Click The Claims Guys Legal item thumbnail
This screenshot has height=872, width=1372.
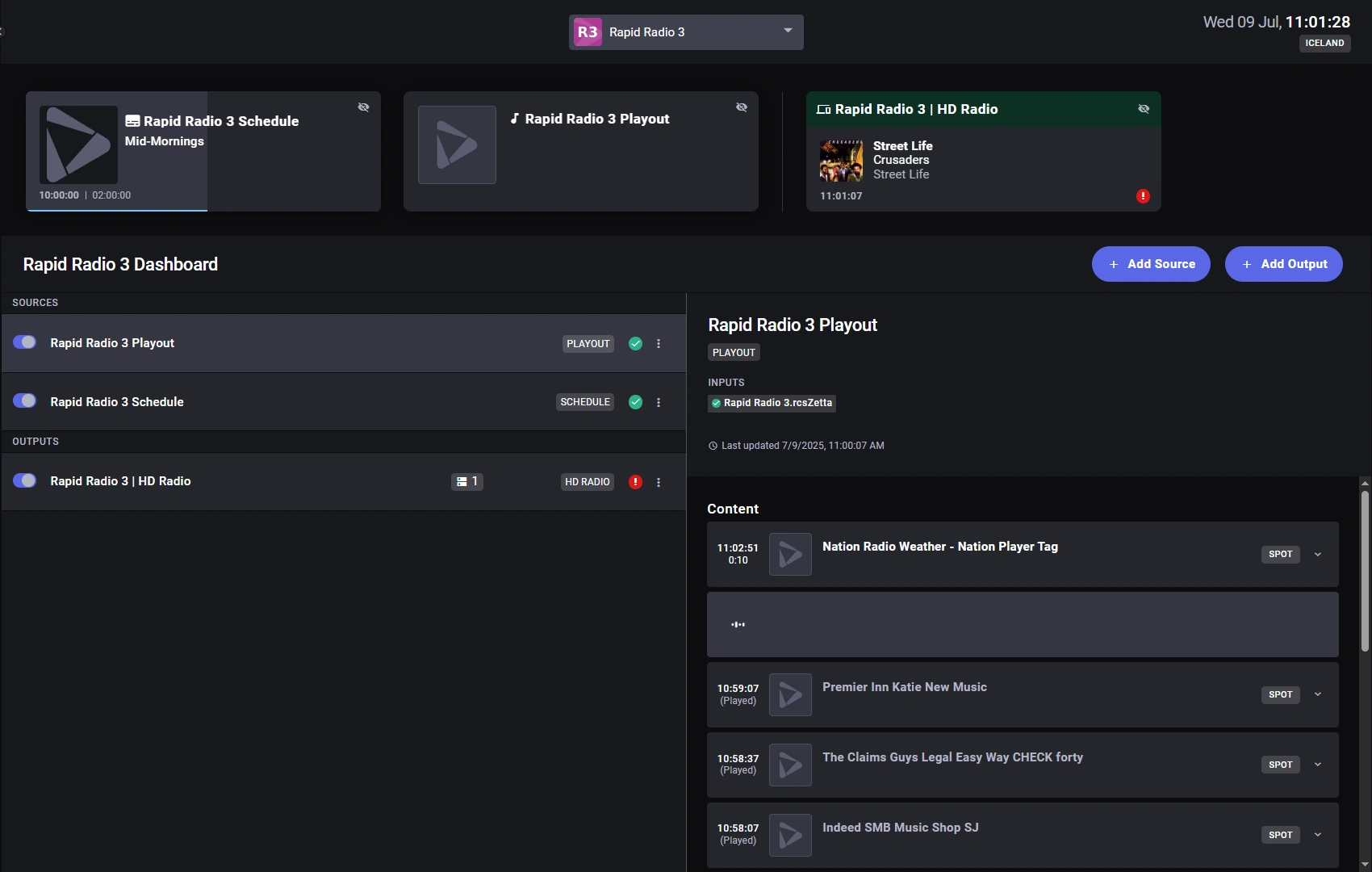[790, 765]
